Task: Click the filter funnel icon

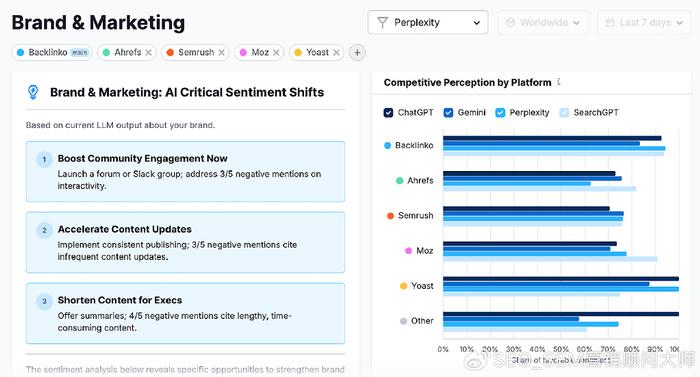Action: coord(383,22)
